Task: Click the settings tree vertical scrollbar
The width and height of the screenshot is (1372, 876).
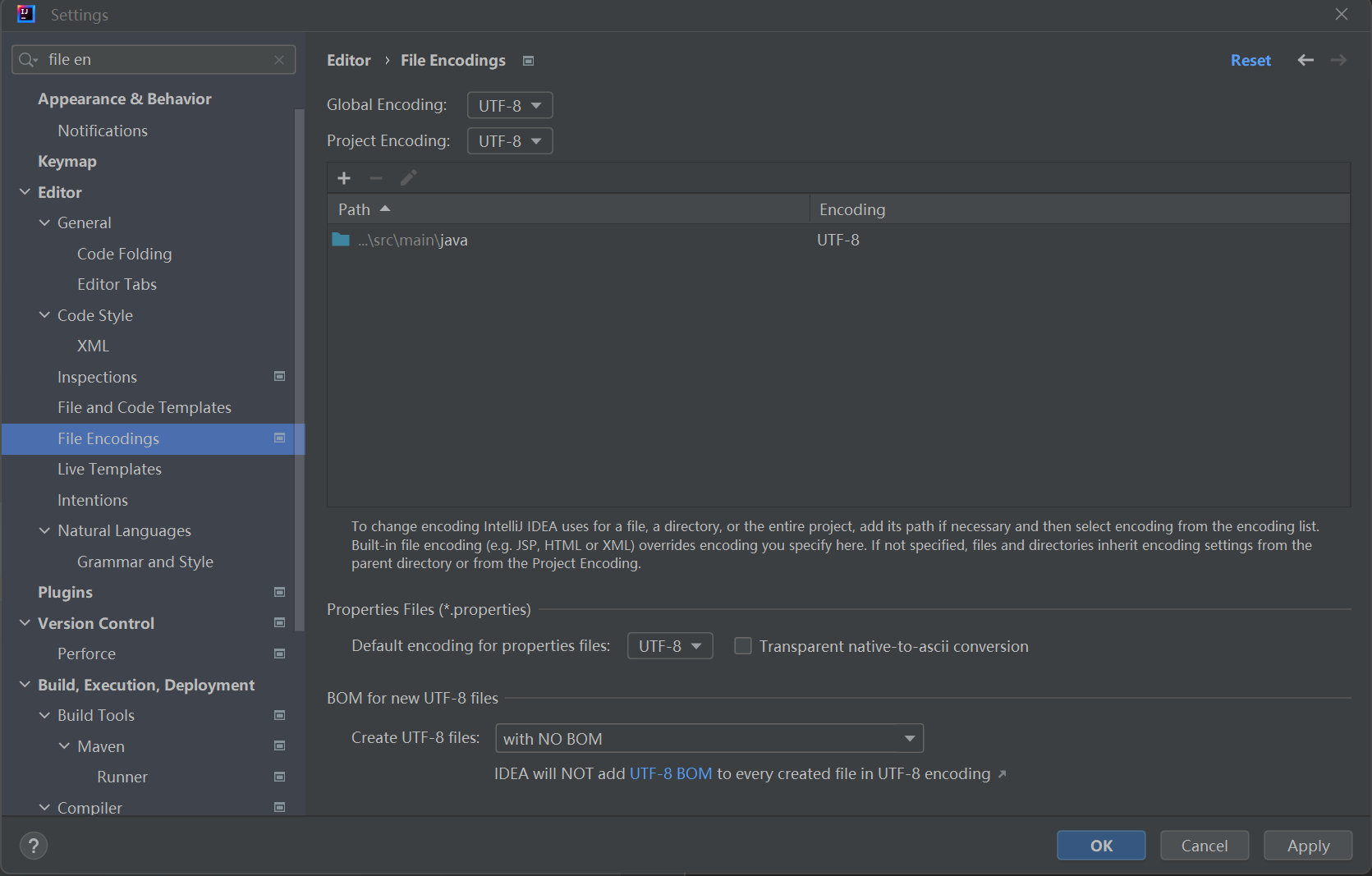Action: (x=300, y=369)
